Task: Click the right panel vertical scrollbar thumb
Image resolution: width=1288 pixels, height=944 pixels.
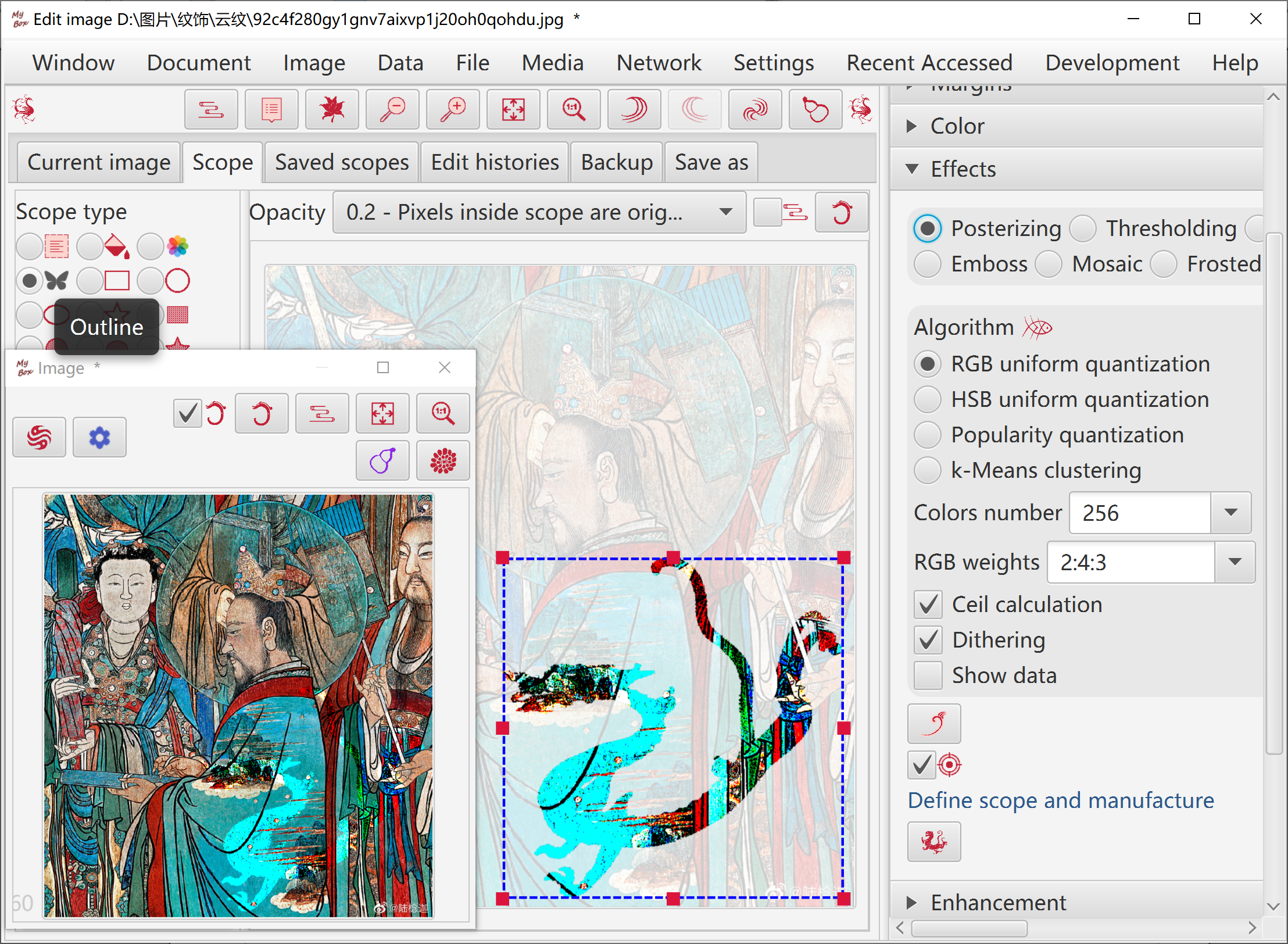Action: 1273,493
